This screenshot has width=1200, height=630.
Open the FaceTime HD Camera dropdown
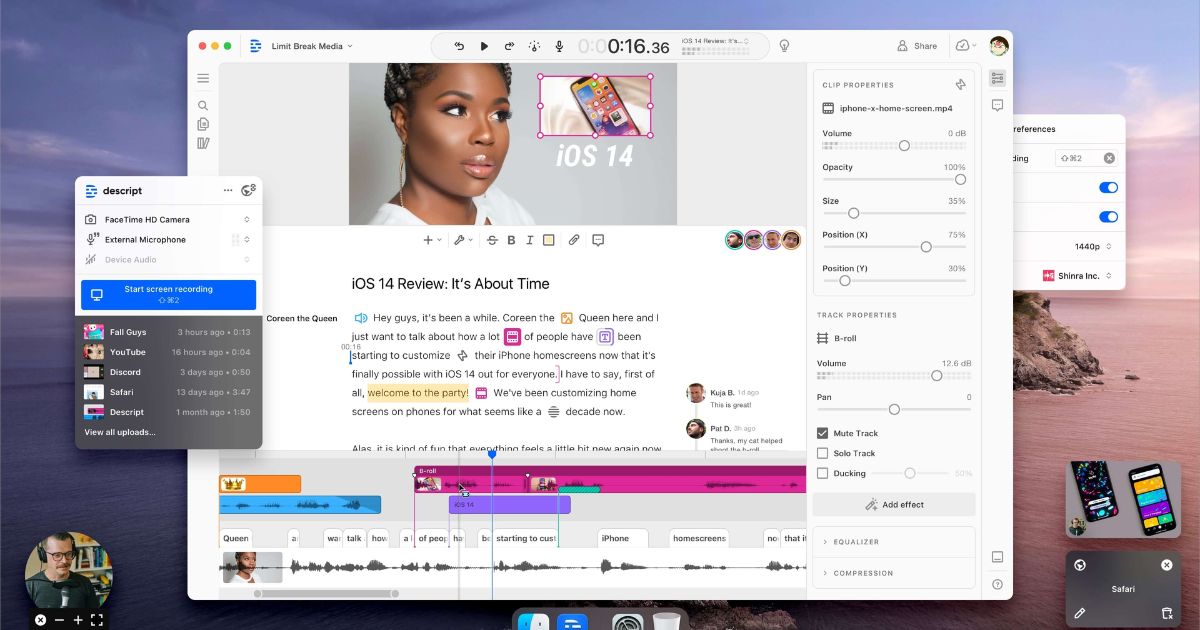168,219
